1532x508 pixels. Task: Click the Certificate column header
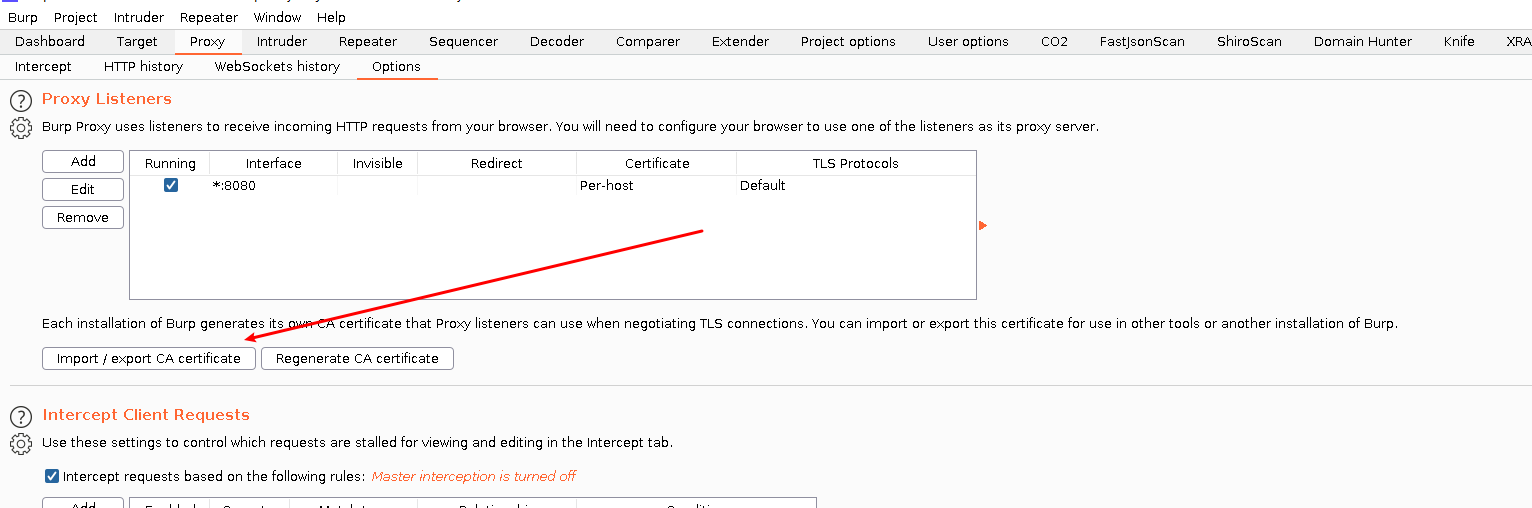pos(657,163)
